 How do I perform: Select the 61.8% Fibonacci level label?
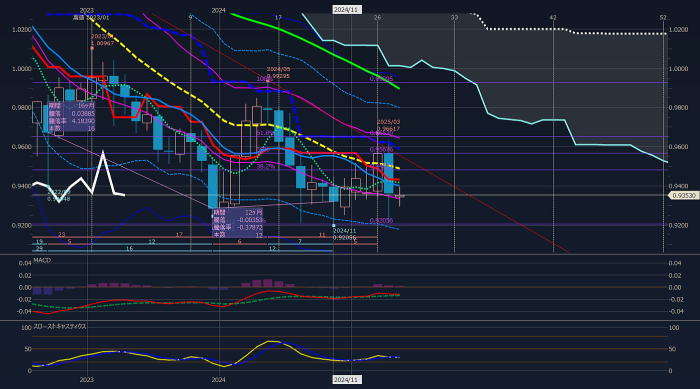coord(265,133)
